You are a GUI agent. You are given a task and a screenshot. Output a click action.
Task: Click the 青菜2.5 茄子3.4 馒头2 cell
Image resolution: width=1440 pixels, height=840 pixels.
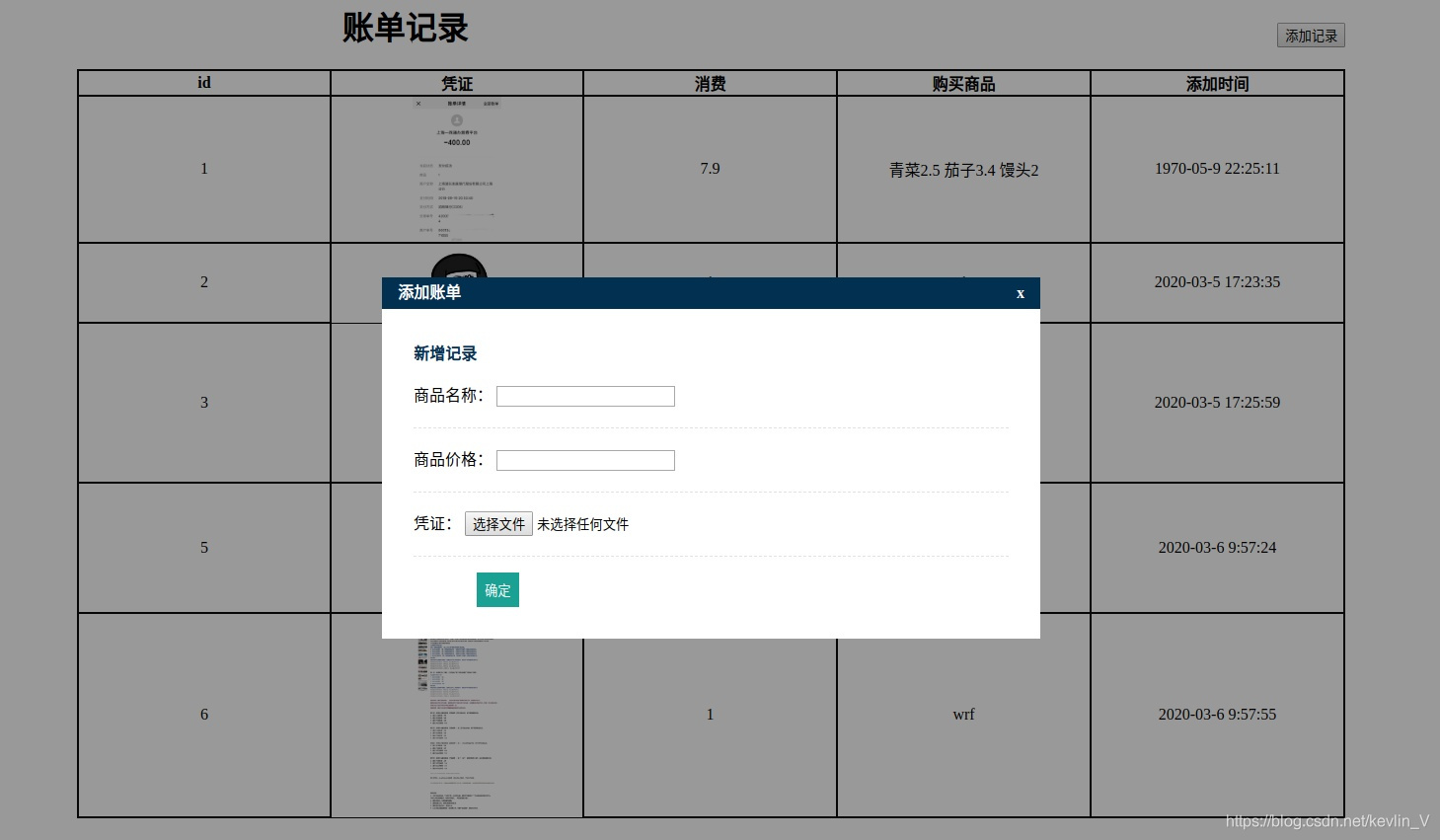(964, 170)
